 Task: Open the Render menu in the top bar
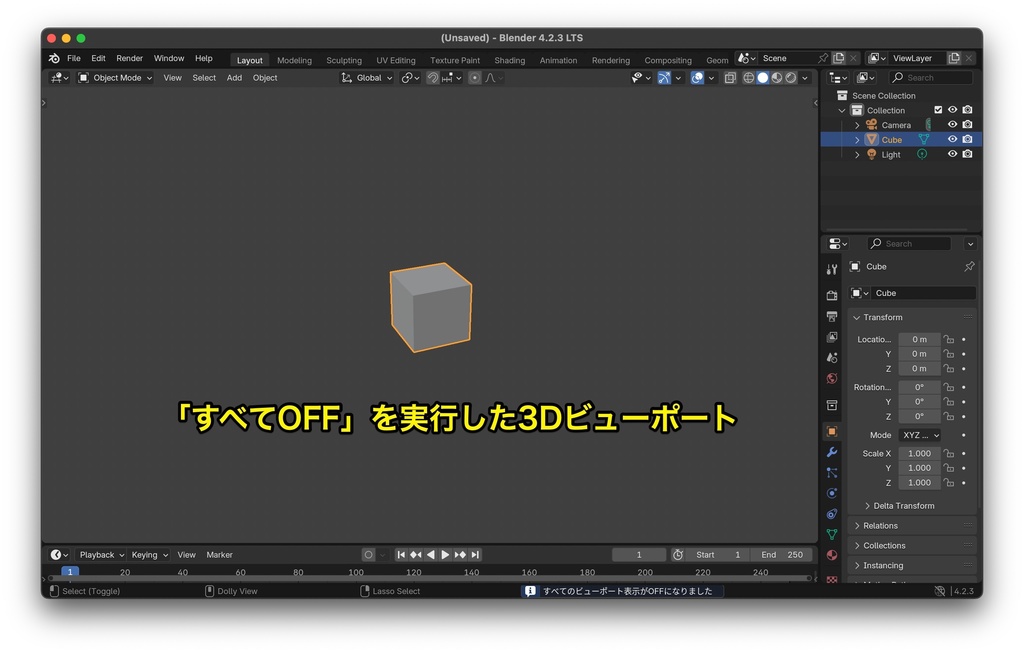[x=129, y=58]
